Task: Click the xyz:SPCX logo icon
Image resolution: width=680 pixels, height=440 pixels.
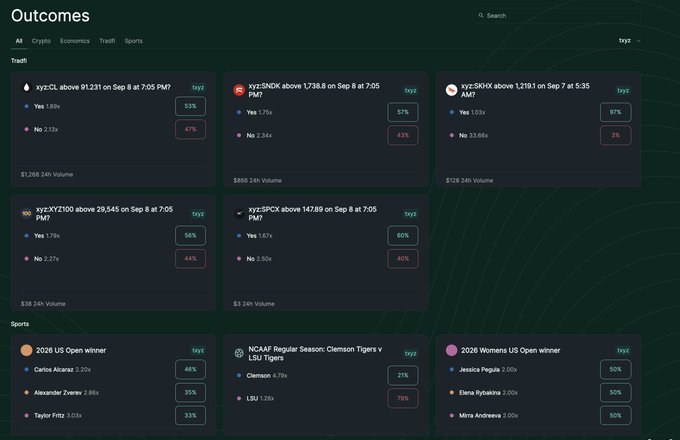Action: tap(239, 213)
